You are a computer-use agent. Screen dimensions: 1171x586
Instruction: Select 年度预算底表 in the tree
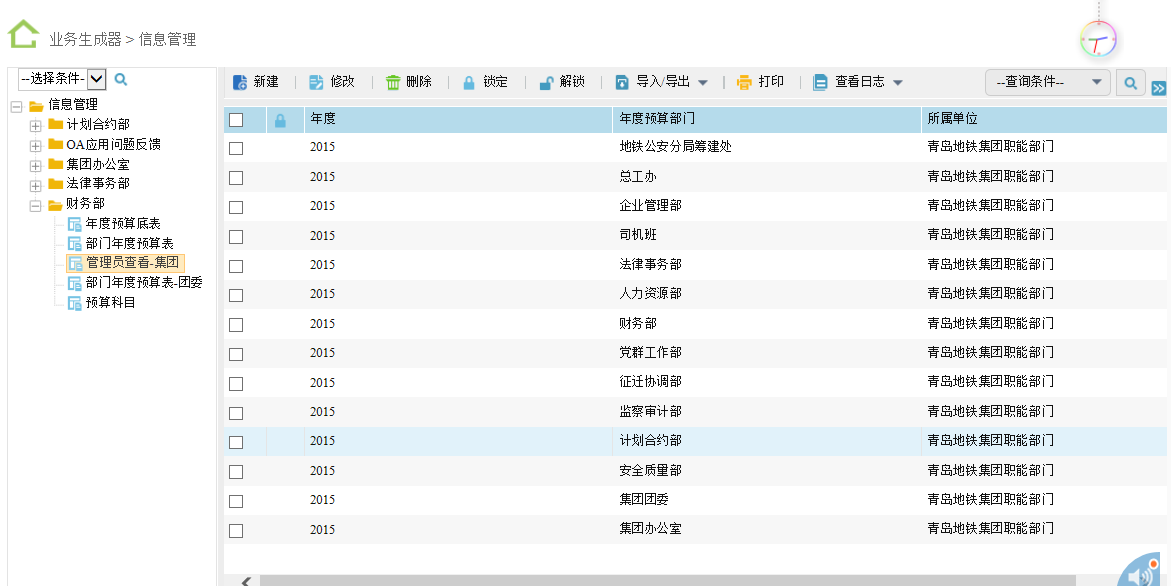click(x=122, y=223)
